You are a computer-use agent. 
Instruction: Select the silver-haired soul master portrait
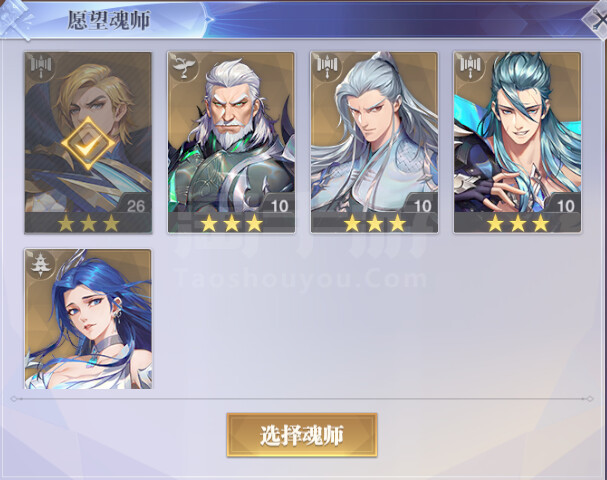374,132
